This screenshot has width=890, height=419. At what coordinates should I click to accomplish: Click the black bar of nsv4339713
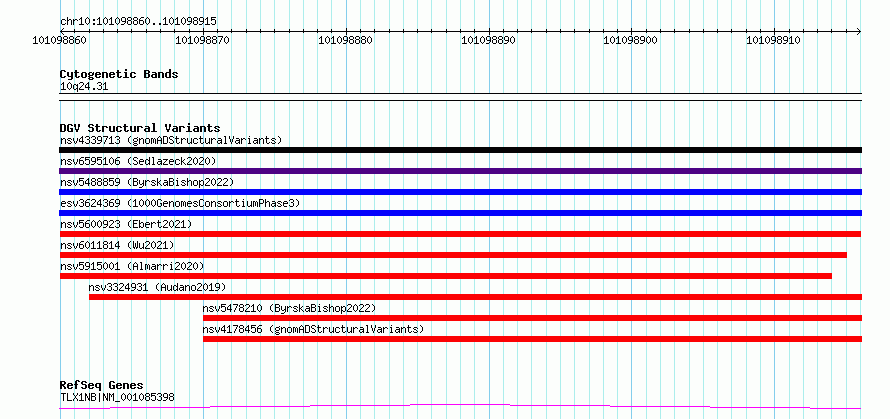(460, 150)
